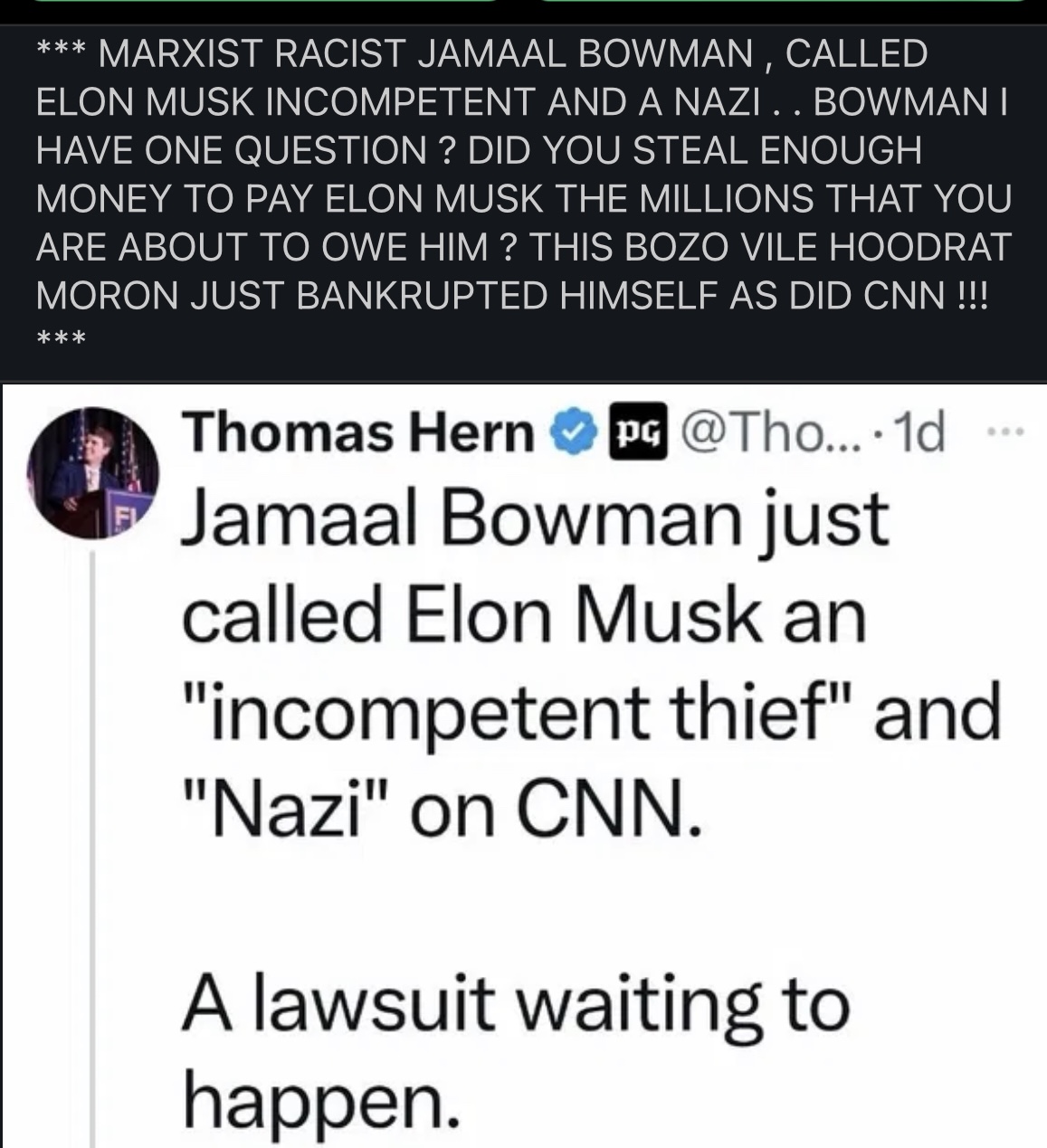Click the caption line starting "HAVE ONE QUESTION"
Viewport: 1047px width, 1148px height.
tap(478, 150)
